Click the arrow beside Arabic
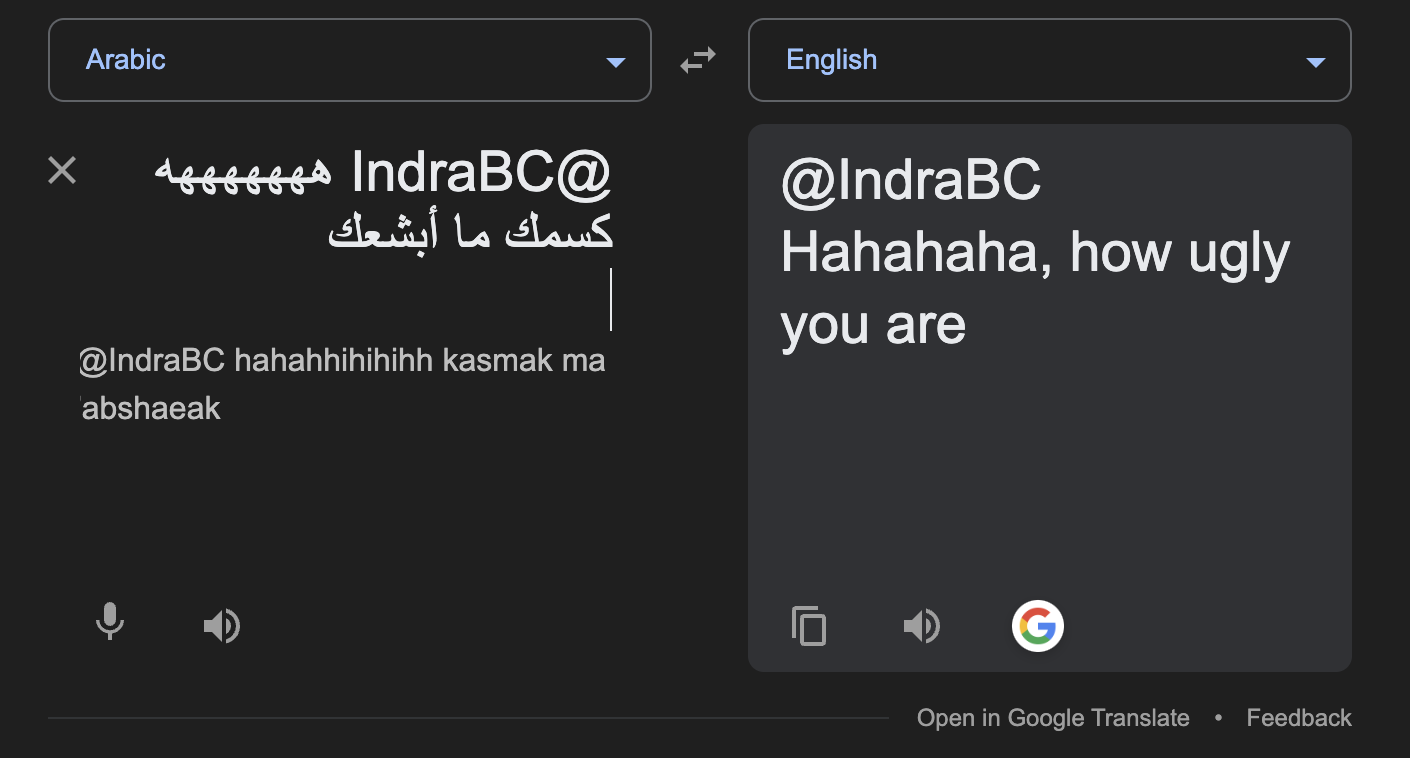 pyautogui.click(x=616, y=62)
